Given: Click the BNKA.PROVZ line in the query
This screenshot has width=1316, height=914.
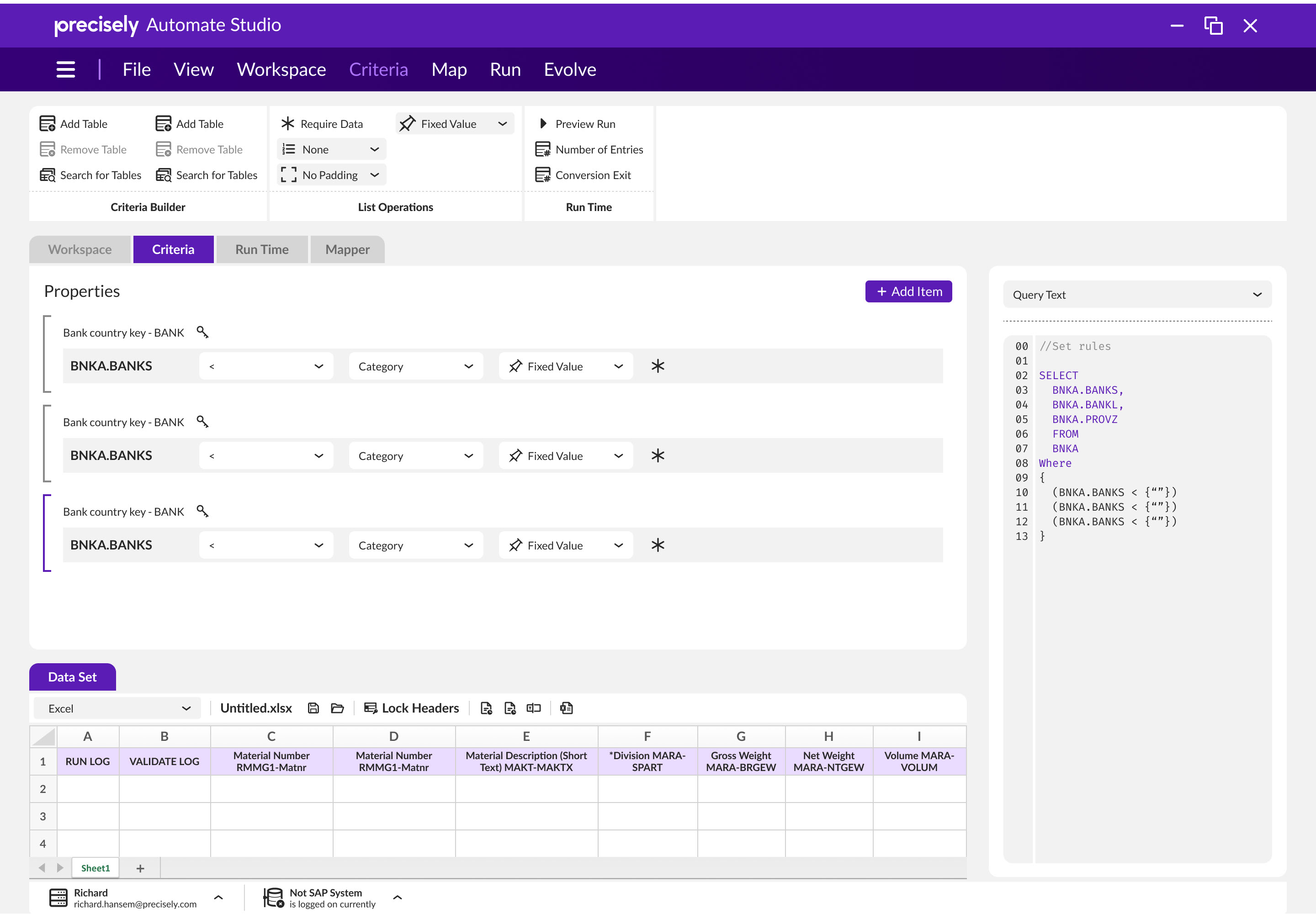Looking at the screenshot, I should pos(1084,419).
